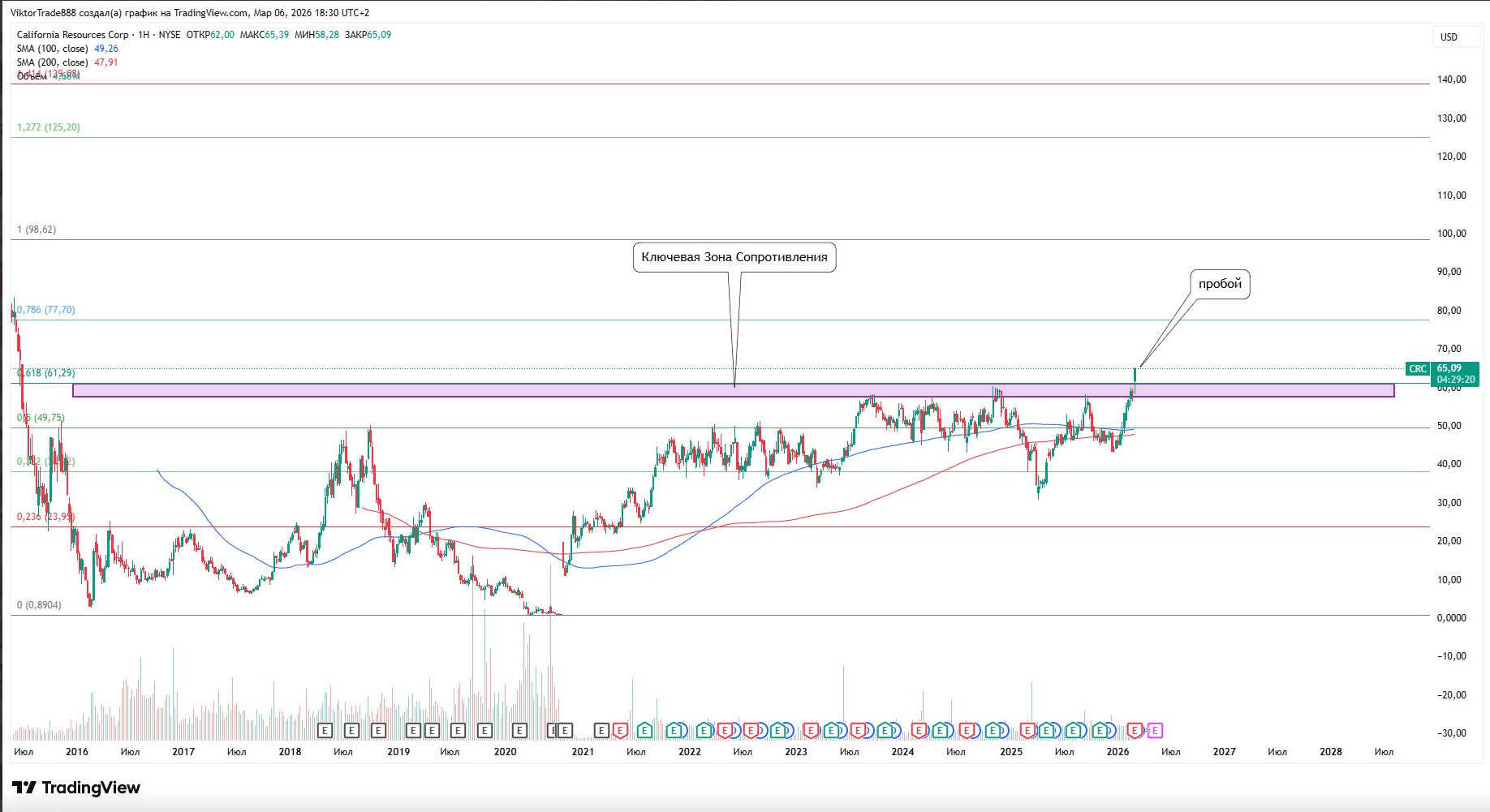Viewport: 1490px width, 812px height.
Task: Click the last red E marker after 2026
Action: pos(1135,731)
